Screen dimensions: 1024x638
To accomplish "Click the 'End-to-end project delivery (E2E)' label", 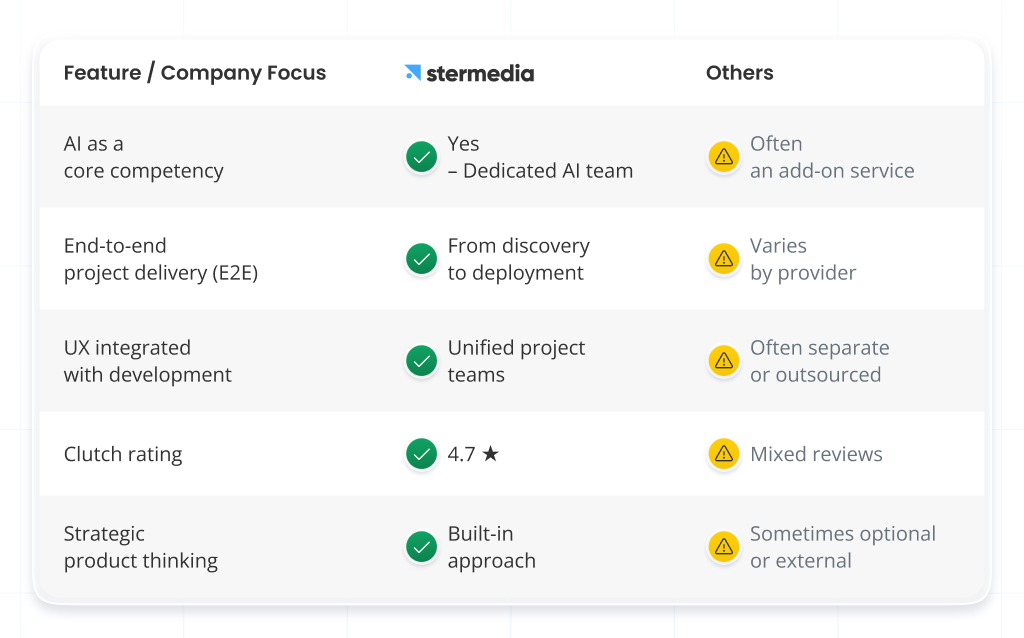I will tap(161, 259).
